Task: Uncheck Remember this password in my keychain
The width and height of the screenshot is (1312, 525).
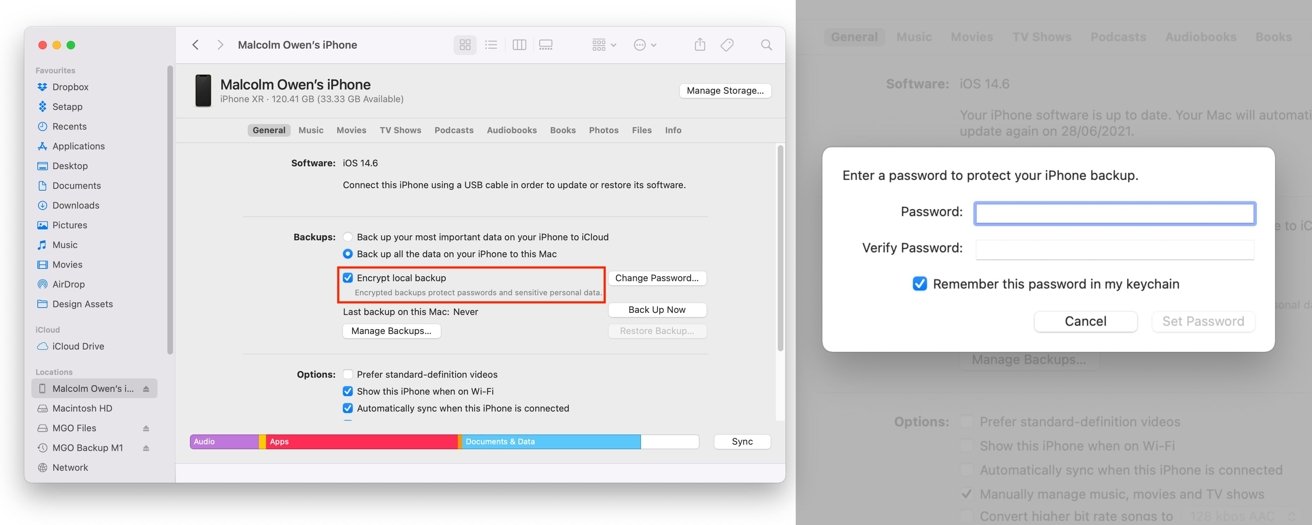Action: [920, 284]
